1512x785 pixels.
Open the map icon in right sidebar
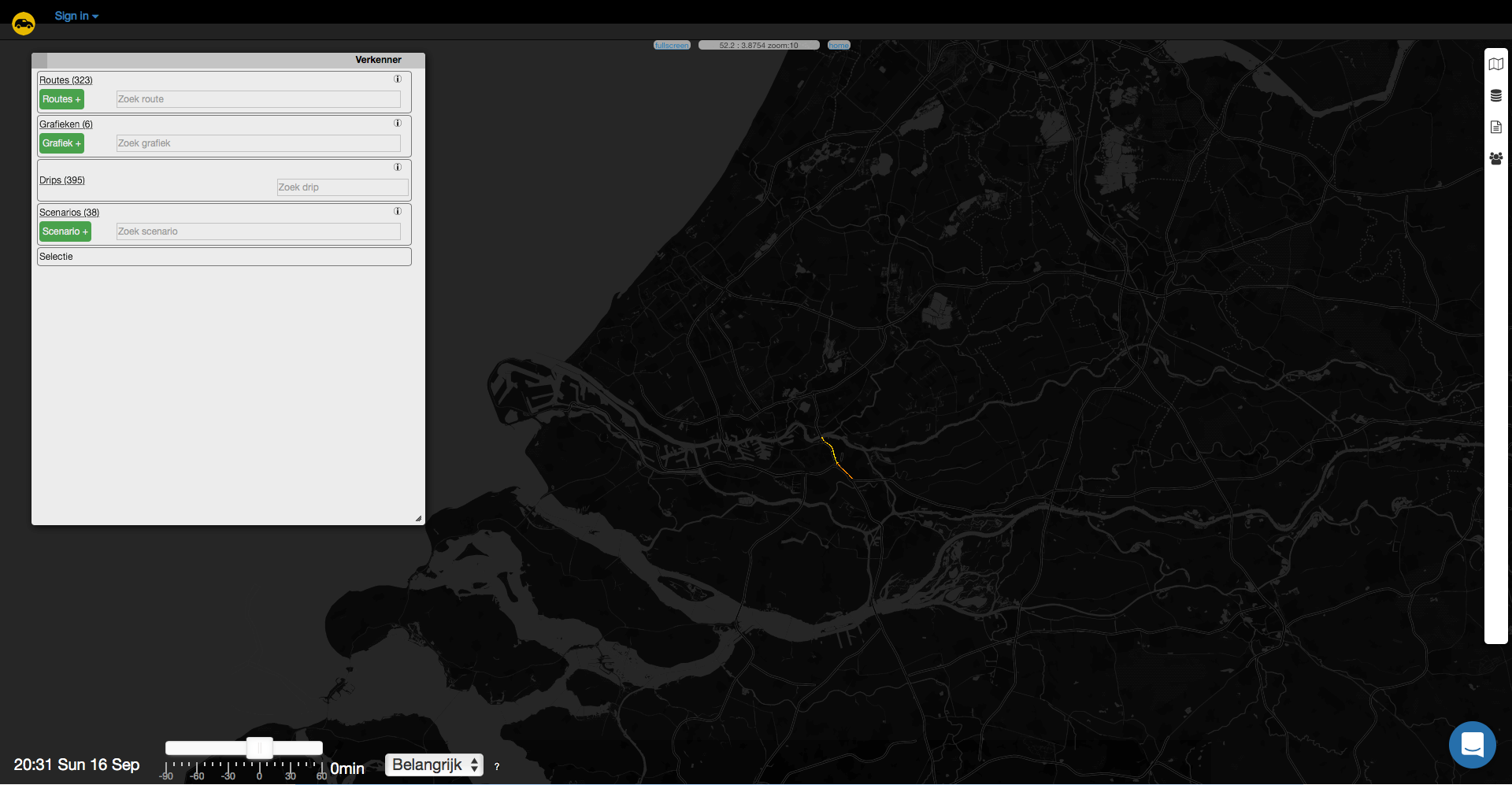(1495, 65)
